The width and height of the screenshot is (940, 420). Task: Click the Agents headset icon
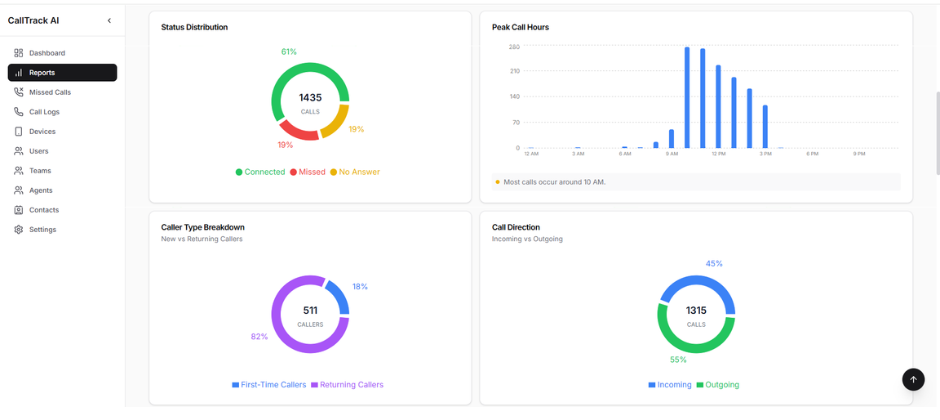(x=19, y=190)
